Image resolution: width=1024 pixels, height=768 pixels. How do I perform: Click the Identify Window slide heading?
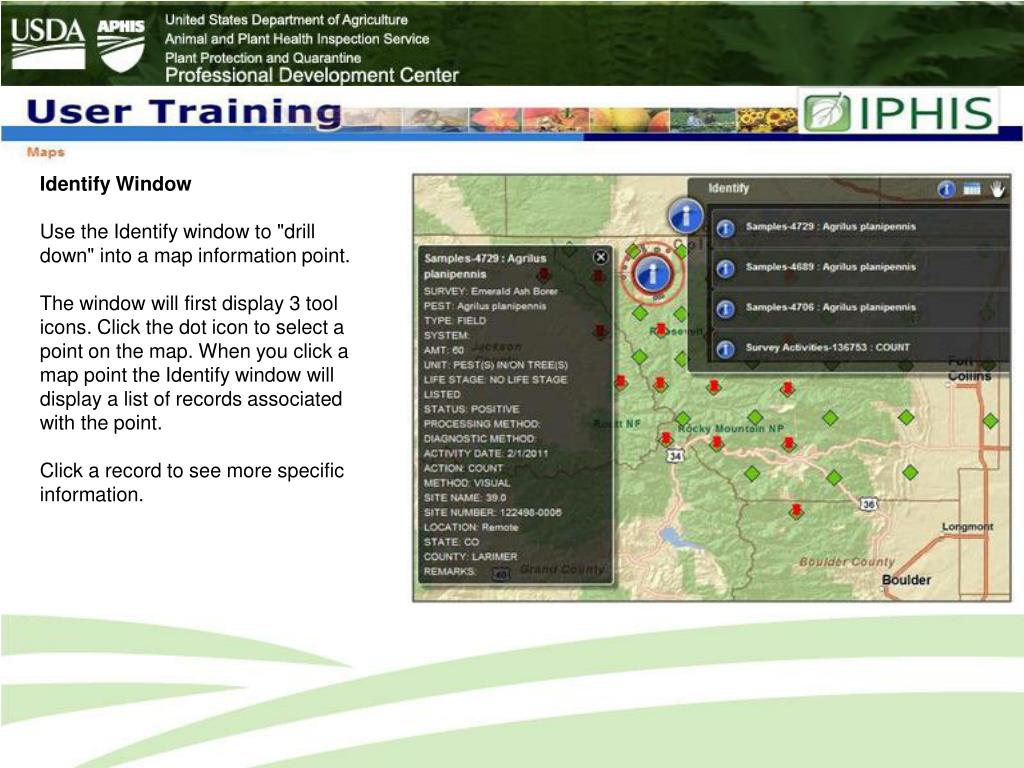[116, 184]
